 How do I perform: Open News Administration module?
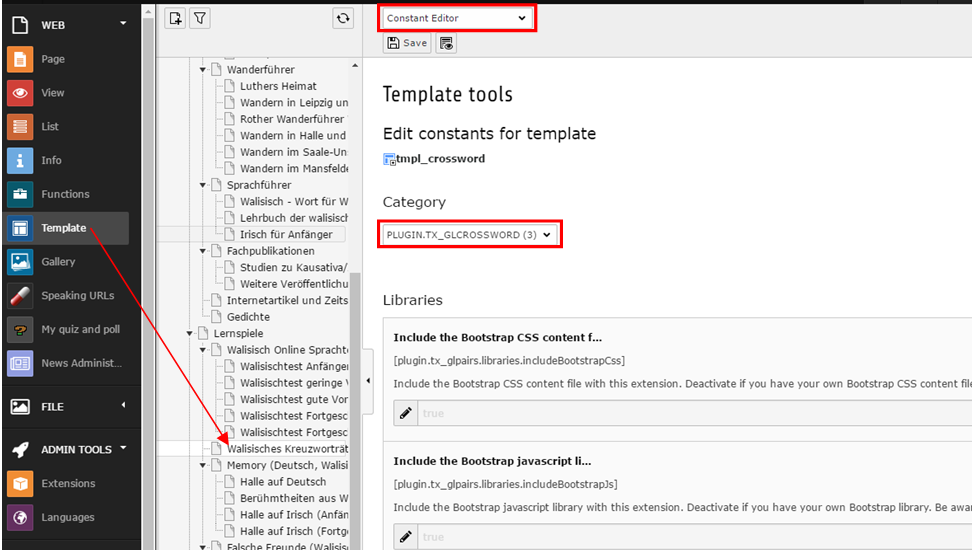pyautogui.click(x=66, y=363)
